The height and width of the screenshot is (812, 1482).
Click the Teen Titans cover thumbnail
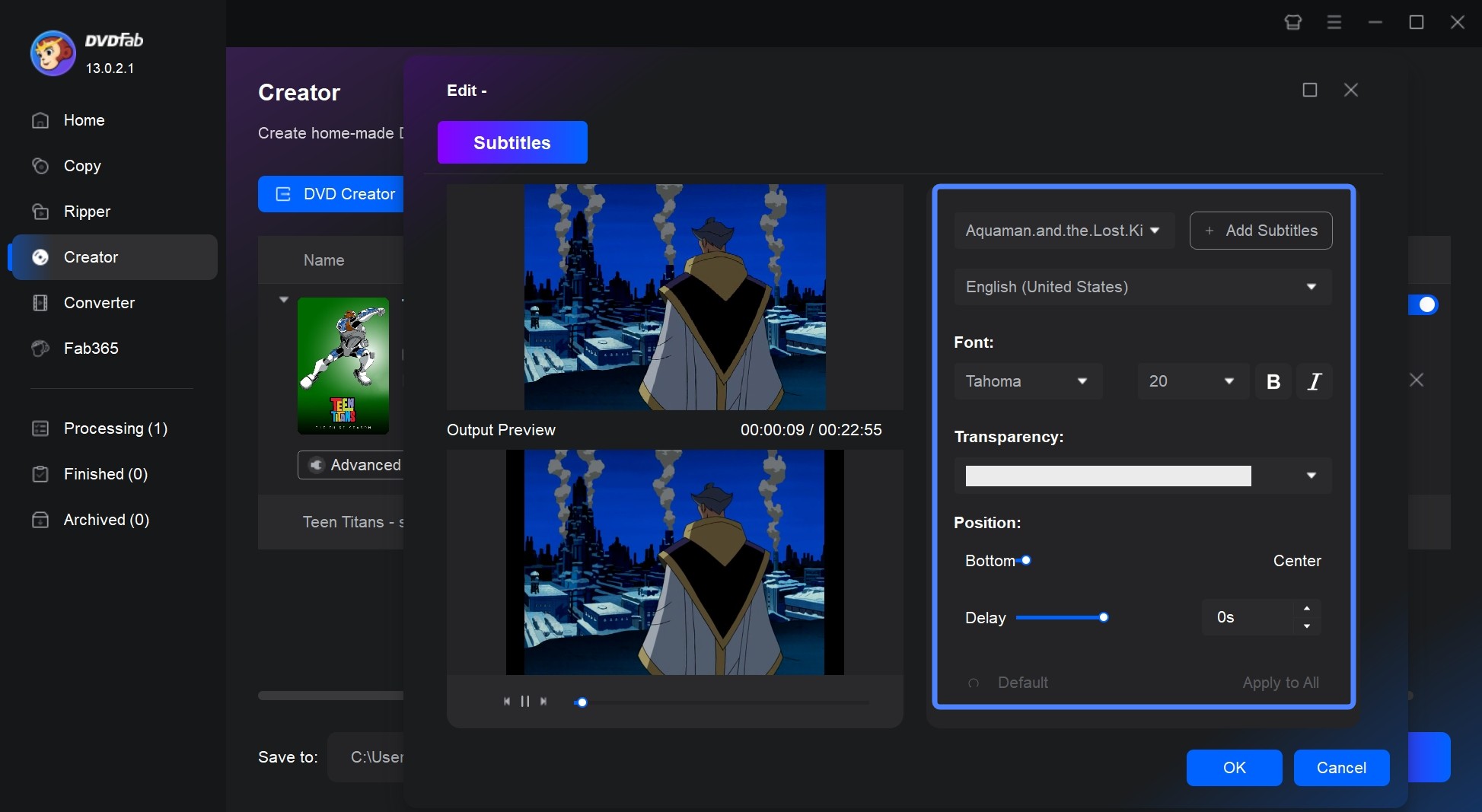click(x=343, y=366)
